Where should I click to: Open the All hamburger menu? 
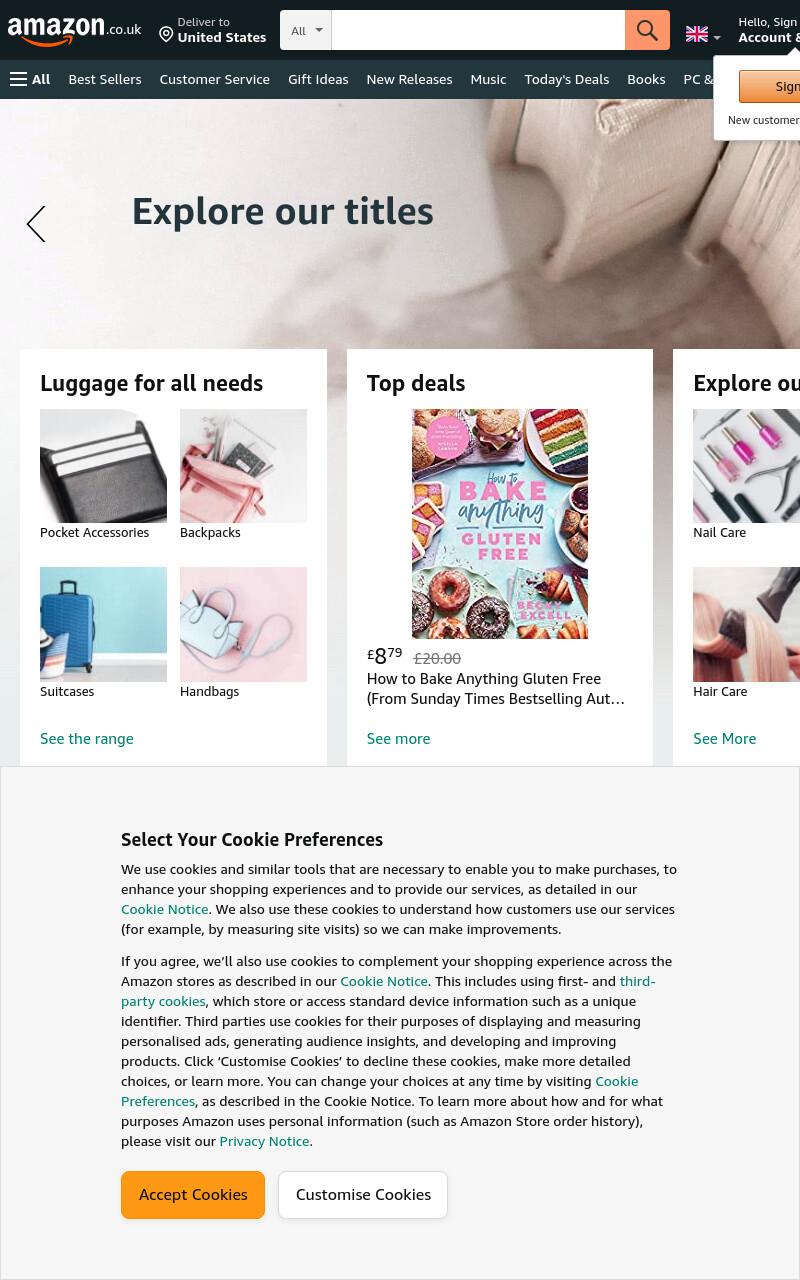tap(30, 79)
